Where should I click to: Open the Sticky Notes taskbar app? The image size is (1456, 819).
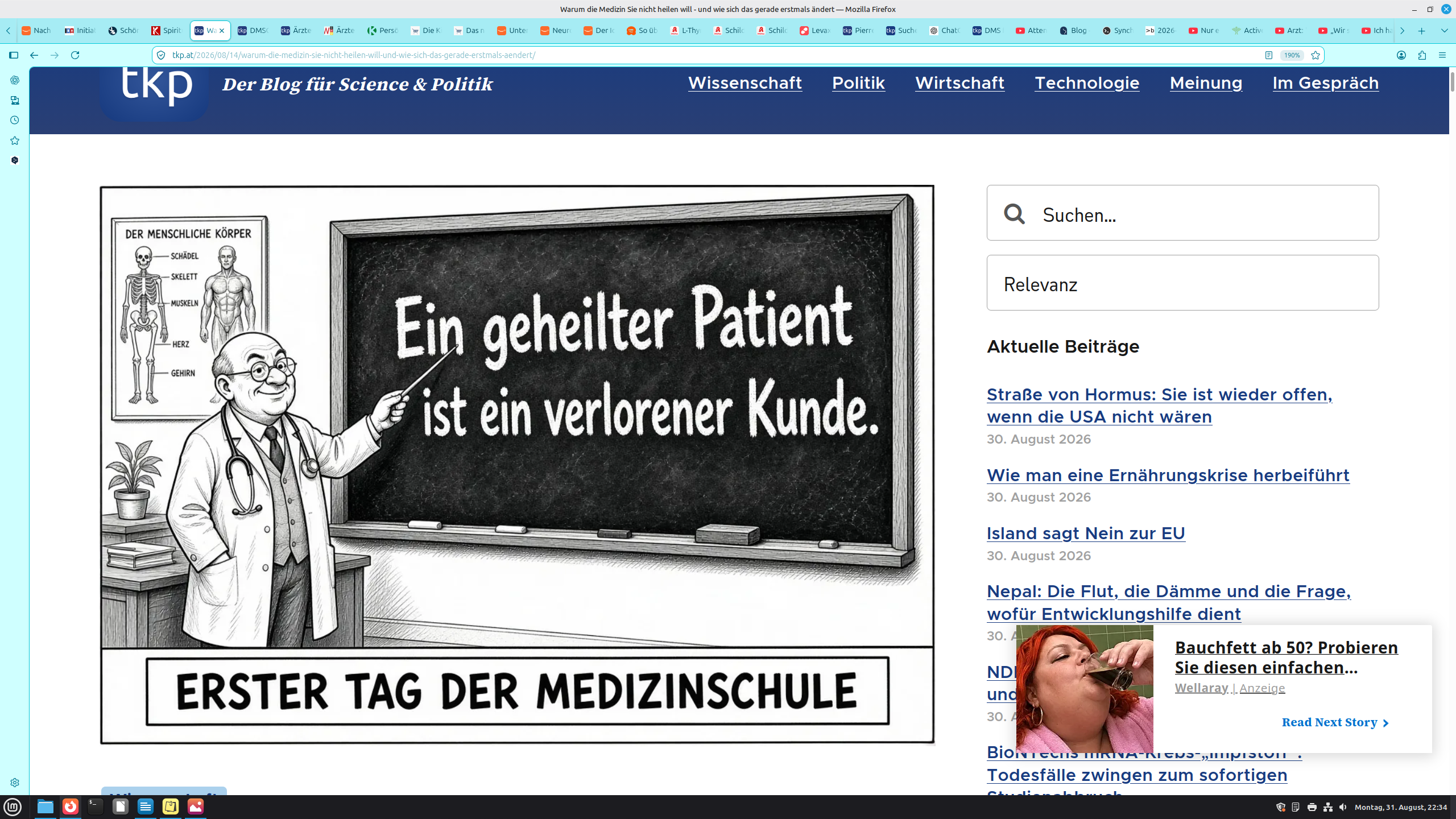pos(171,806)
